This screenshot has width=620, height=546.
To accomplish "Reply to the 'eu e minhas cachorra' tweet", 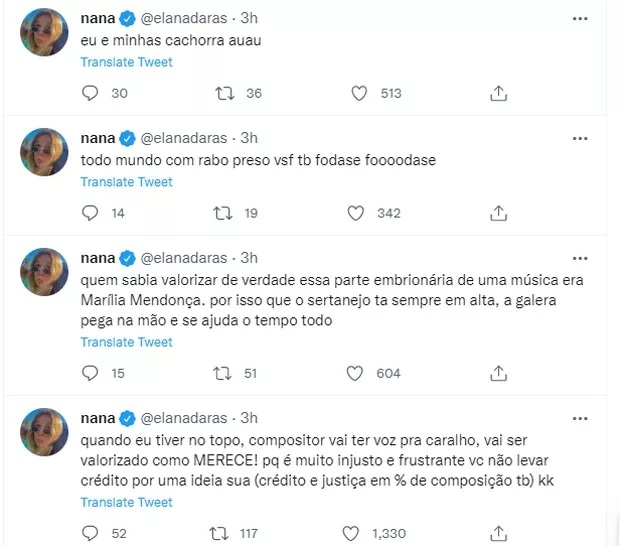I will (90, 93).
